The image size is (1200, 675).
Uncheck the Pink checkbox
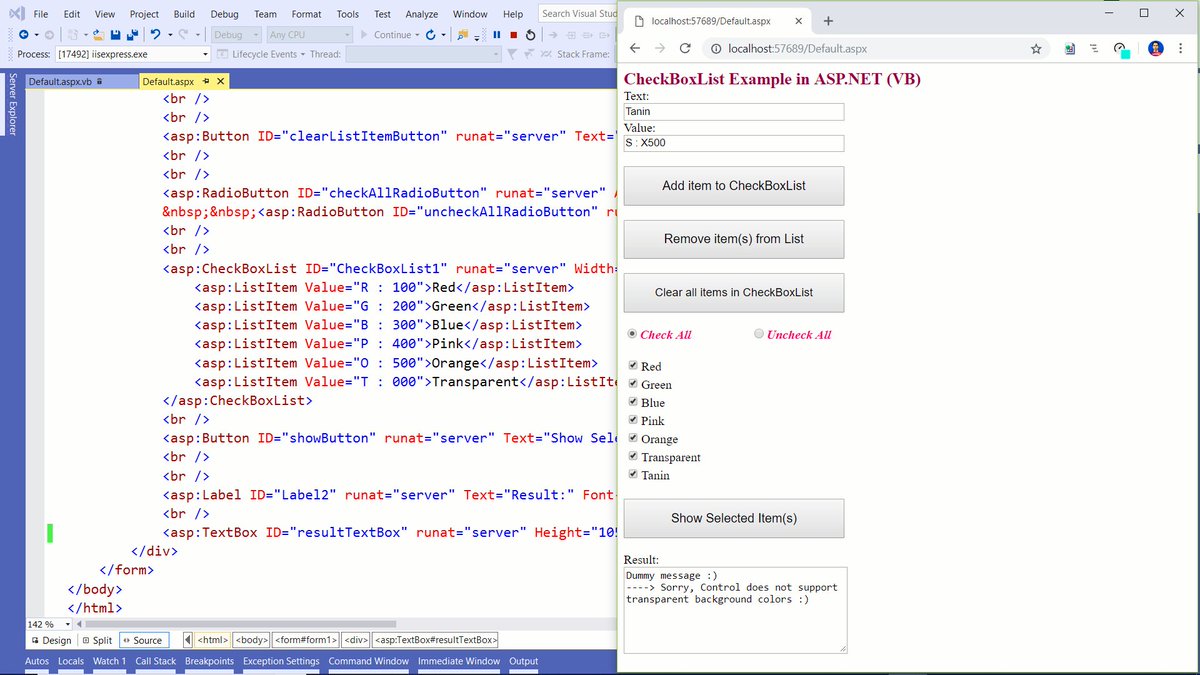click(633, 420)
